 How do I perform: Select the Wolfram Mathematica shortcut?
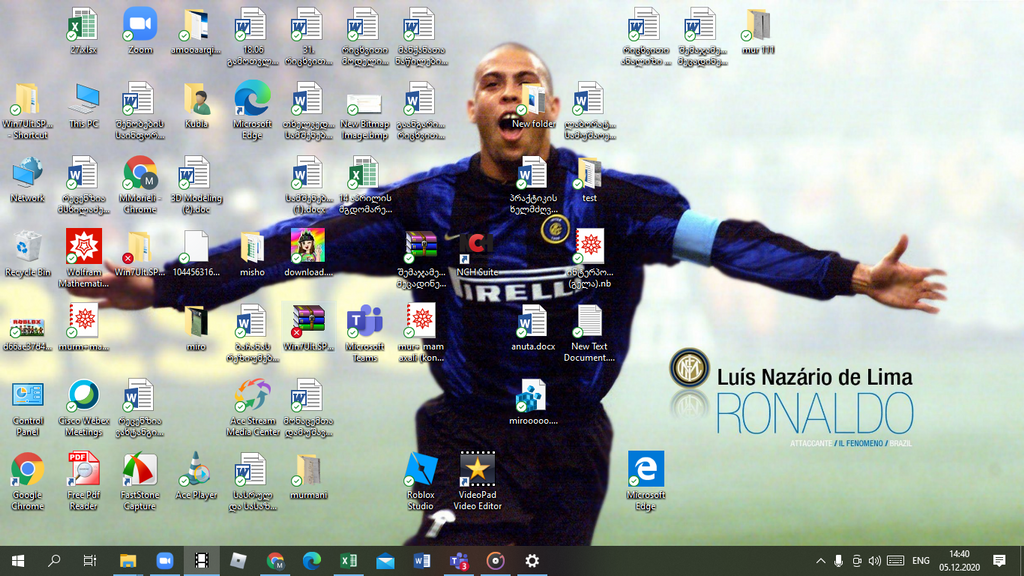pyautogui.click(x=84, y=259)
